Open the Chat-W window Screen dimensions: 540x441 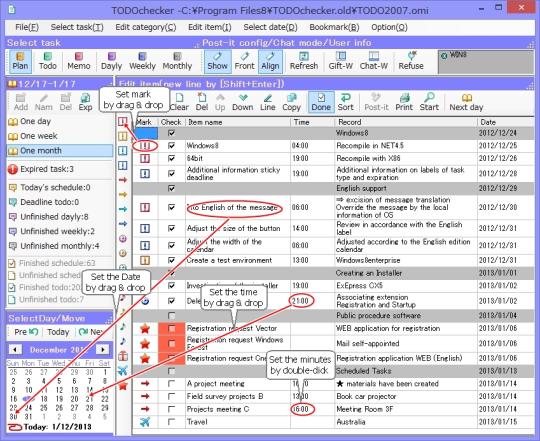[374, 61]
